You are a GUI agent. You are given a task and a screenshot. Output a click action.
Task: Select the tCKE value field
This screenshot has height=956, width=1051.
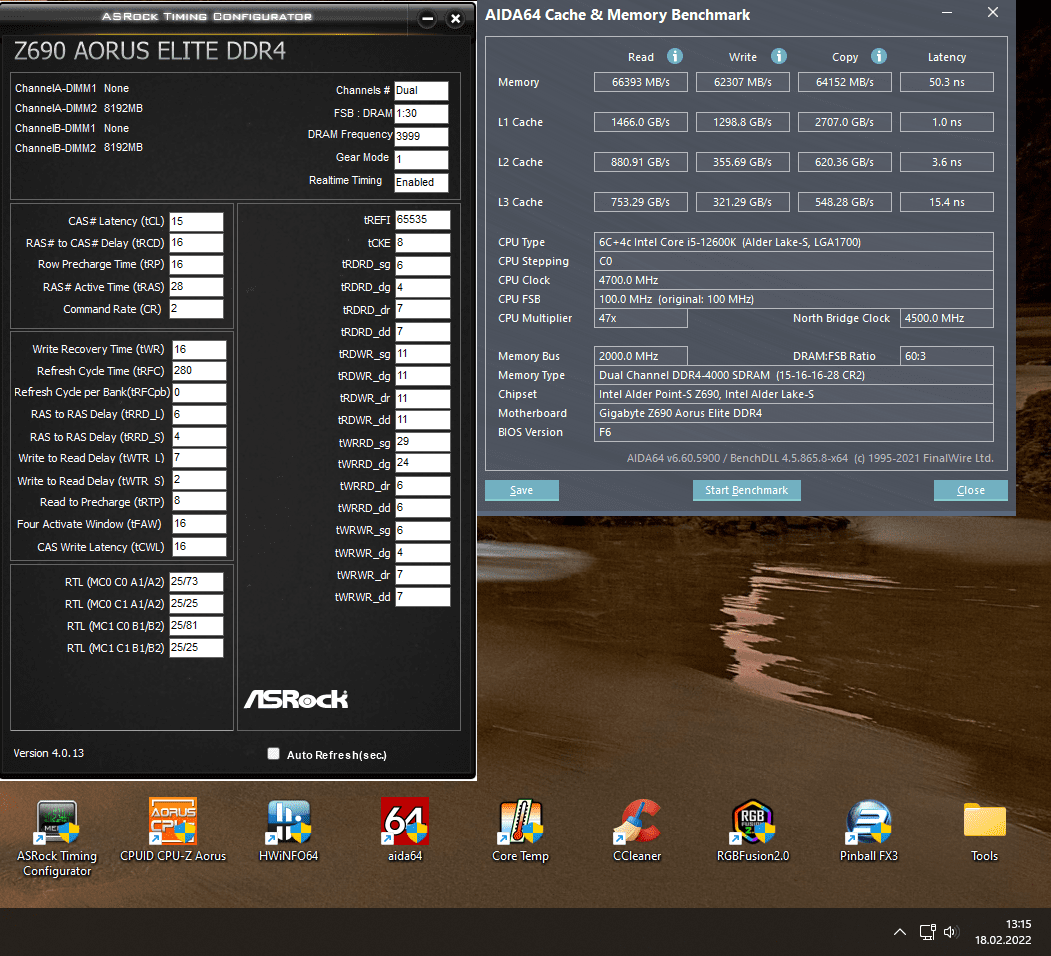coord(422,243)
